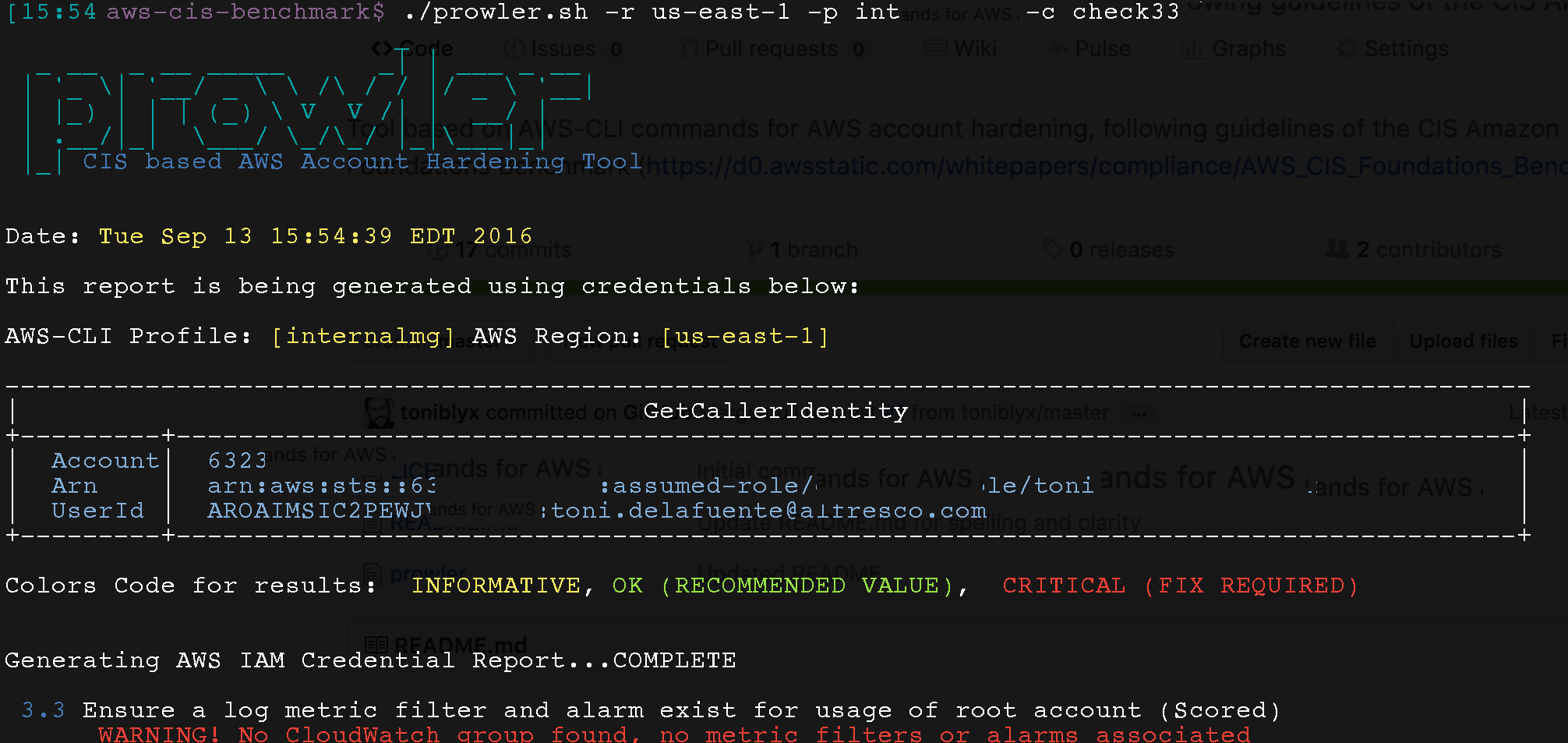This screenshot has height=743, width=1568.
Task: Click the date 'Tue Sep 13 15:54:39 EDT 2016'
Action: (316, 236)
